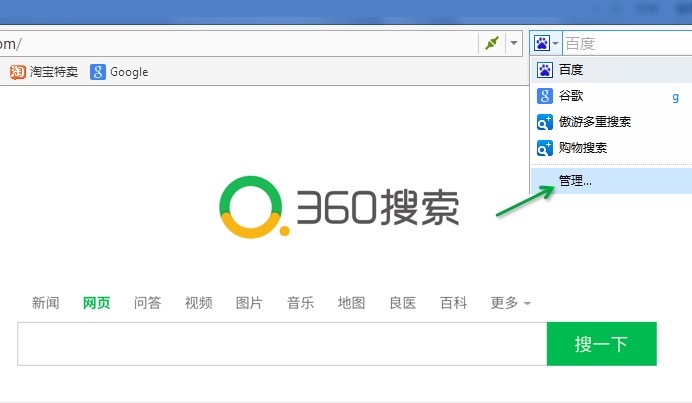This screenshot has width=692, height=403.
Task: Click into the 百度 search box
Action: pyautogui.click(x=628, y=43)
